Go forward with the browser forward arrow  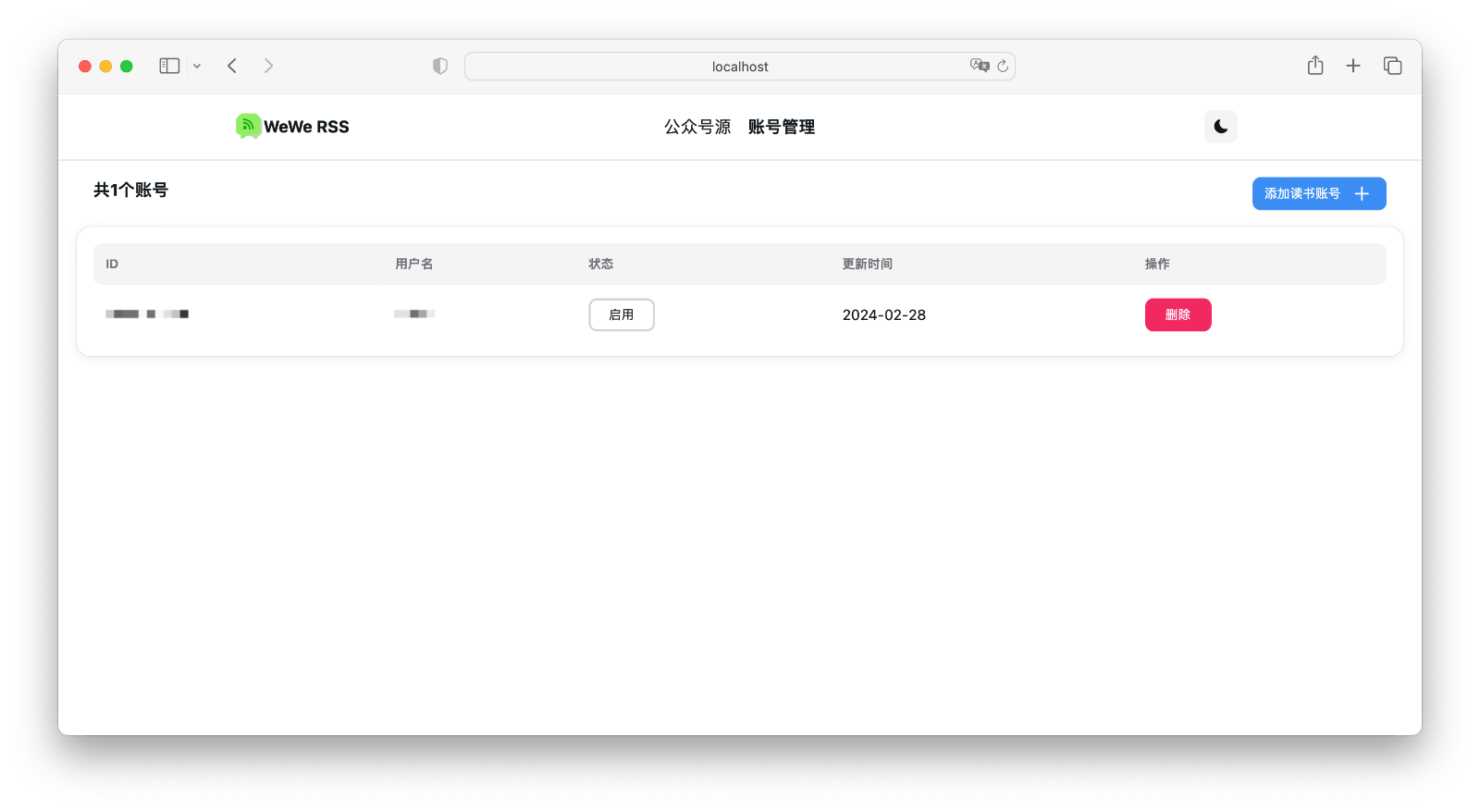[x=268, y=66]
